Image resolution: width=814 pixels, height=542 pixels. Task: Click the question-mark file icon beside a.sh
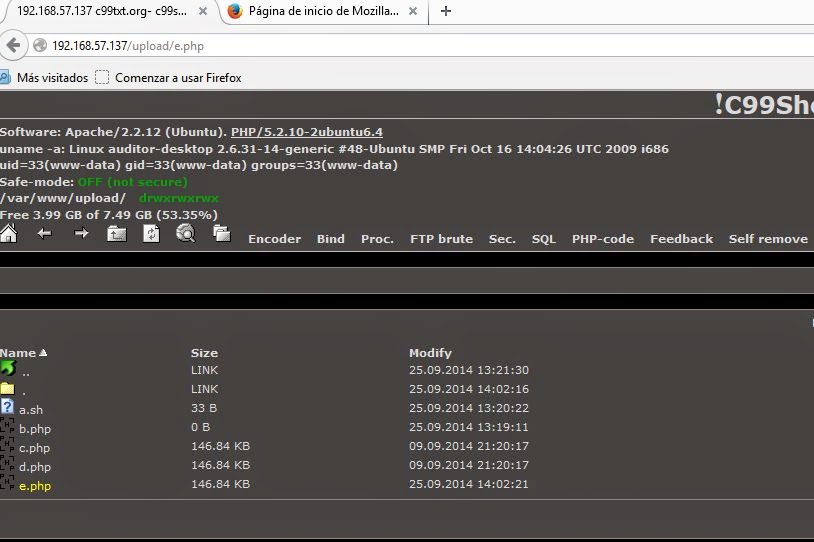pos(7,406)
